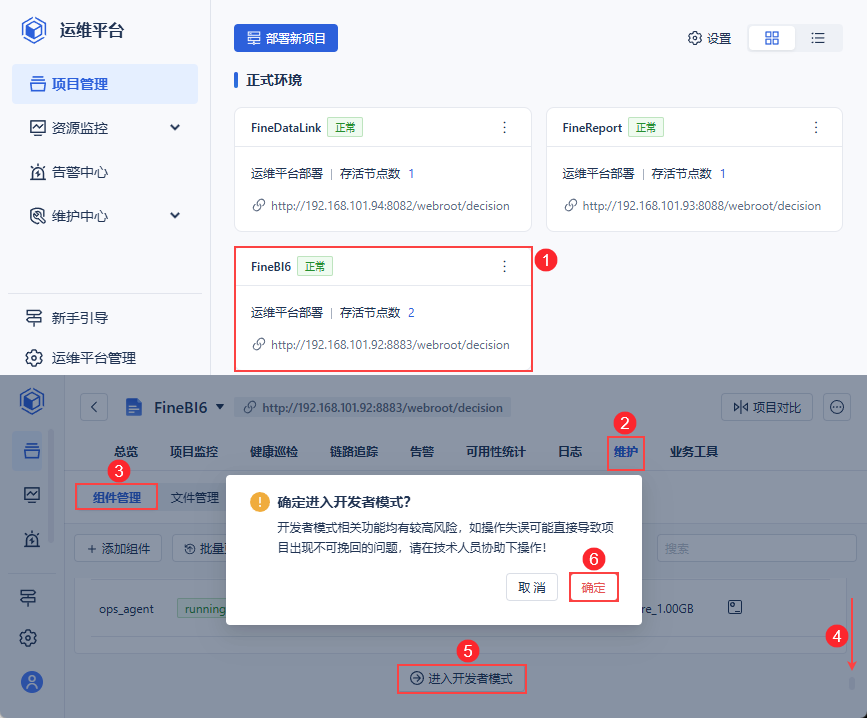Viewport: 867px width, 718px height.
Task: Switch to the 日志 tab
Action: pos(570,452)
